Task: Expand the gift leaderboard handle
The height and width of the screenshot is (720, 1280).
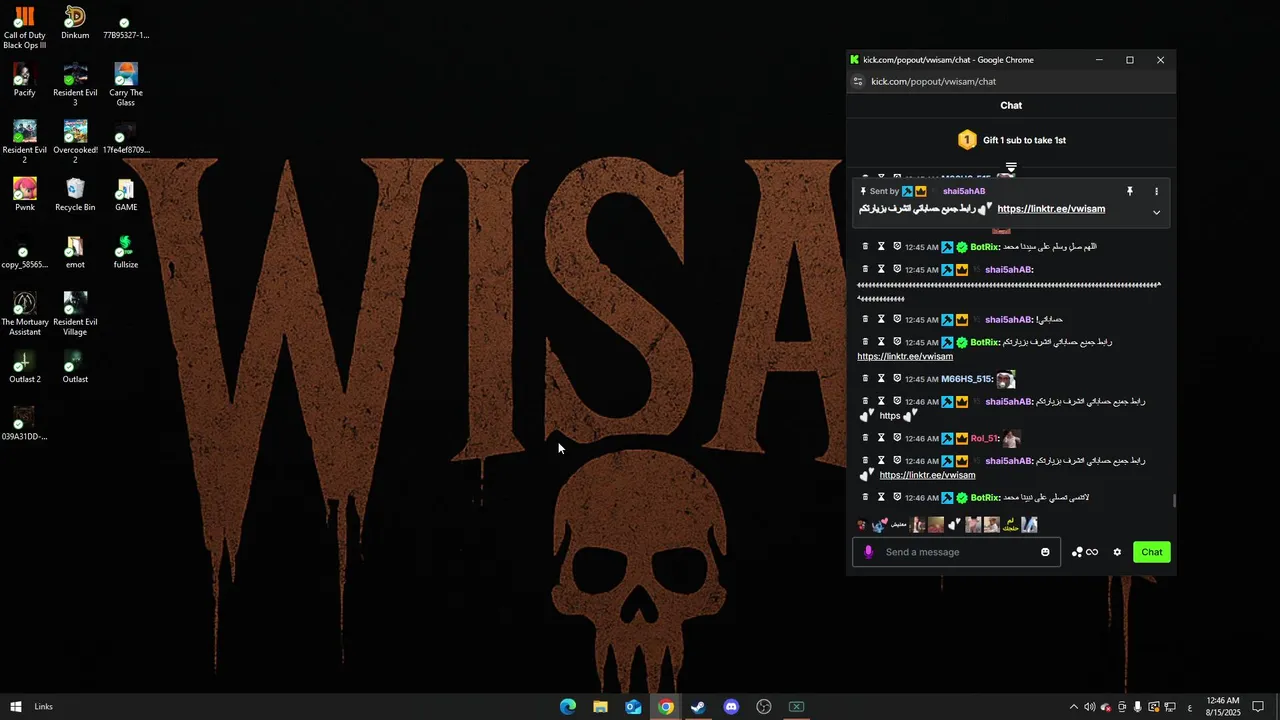Action: [1011, 167]
